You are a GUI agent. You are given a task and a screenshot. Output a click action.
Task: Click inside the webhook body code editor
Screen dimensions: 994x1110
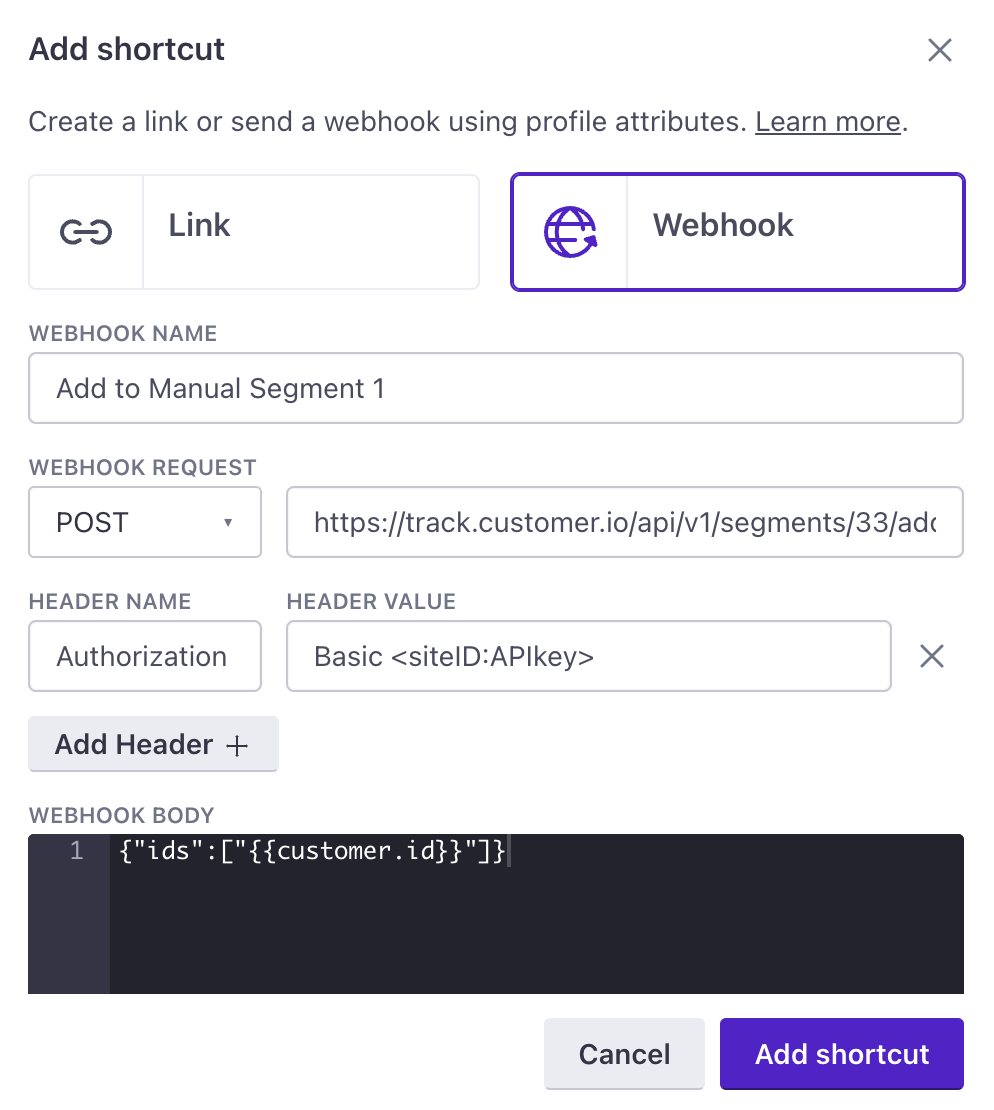point(536,914)
